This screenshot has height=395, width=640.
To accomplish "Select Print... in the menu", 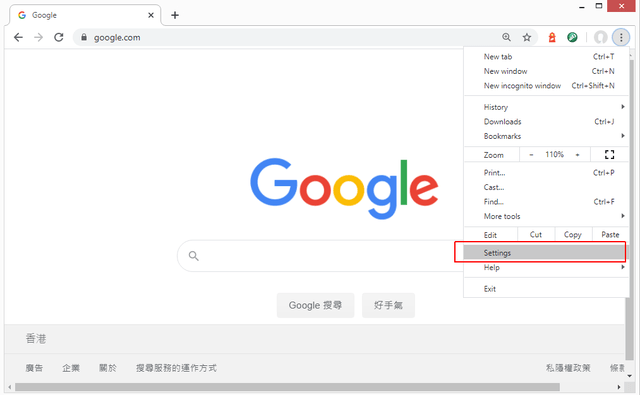I will coord(546,173).
